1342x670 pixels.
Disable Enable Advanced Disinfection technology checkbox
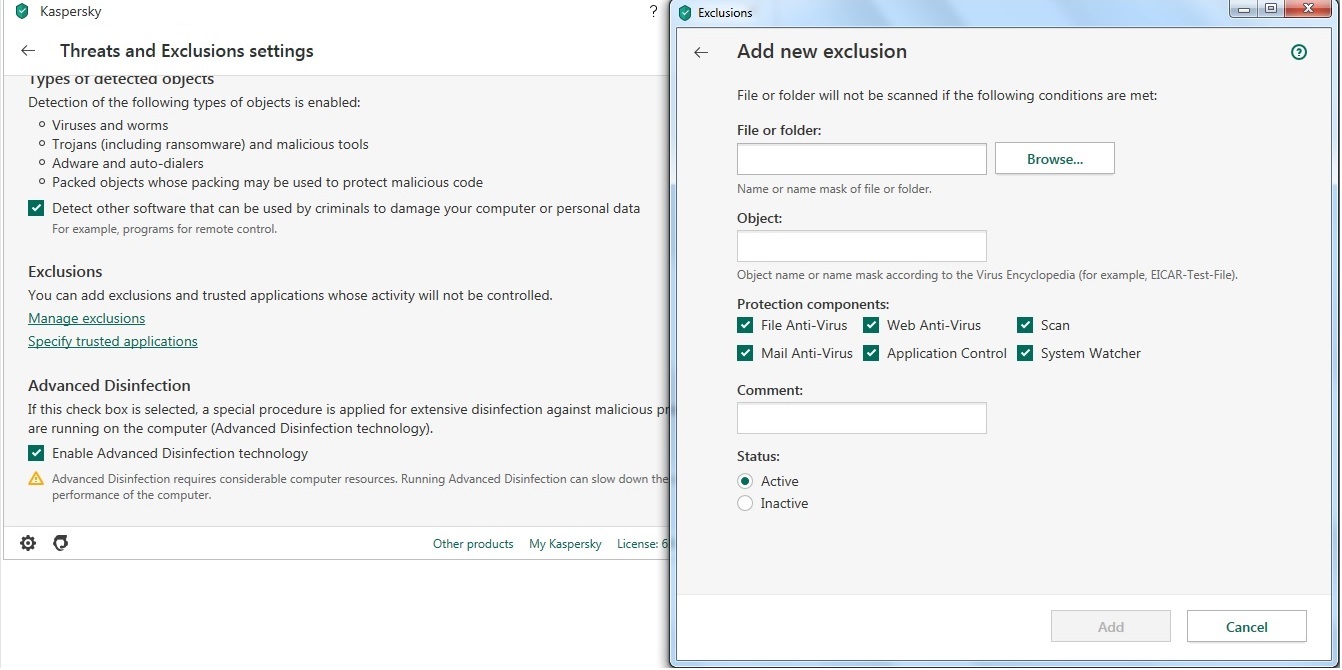36,453
